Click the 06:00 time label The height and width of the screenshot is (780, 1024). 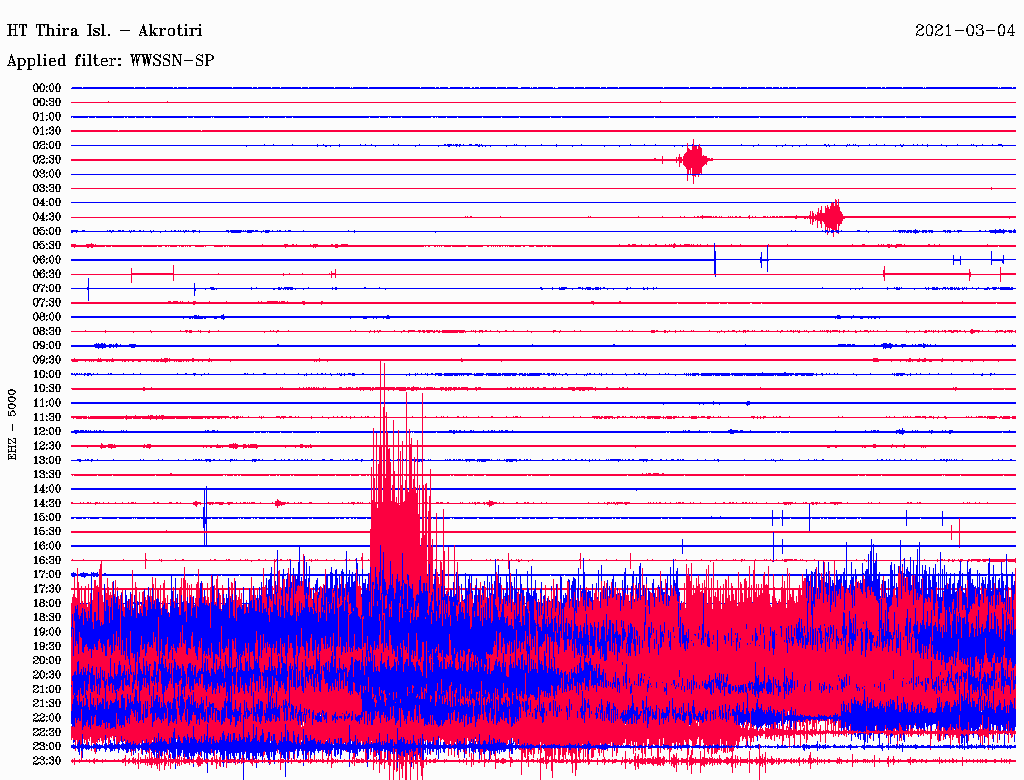[47, 260]
